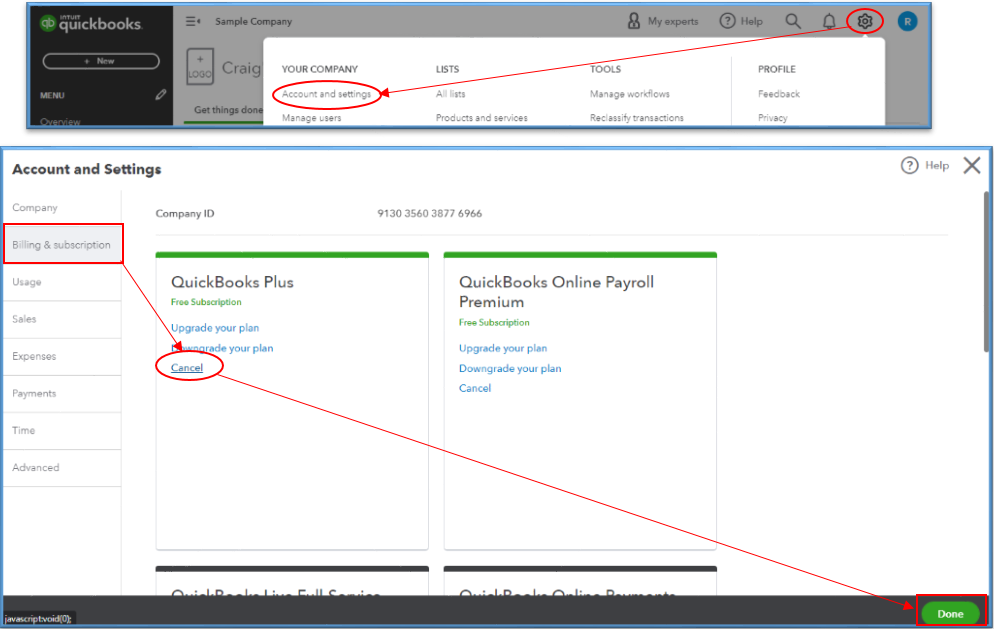Click Upgrade your plan for QuickBooks Plus
Viewport: 994px width, 629px height.
pyautogui.click(x=215, y=328)
